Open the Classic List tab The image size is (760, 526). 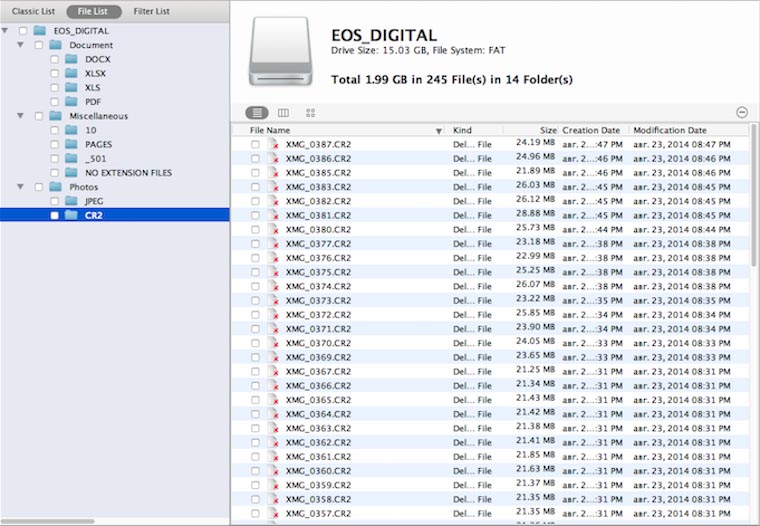[x=33, y=11]
